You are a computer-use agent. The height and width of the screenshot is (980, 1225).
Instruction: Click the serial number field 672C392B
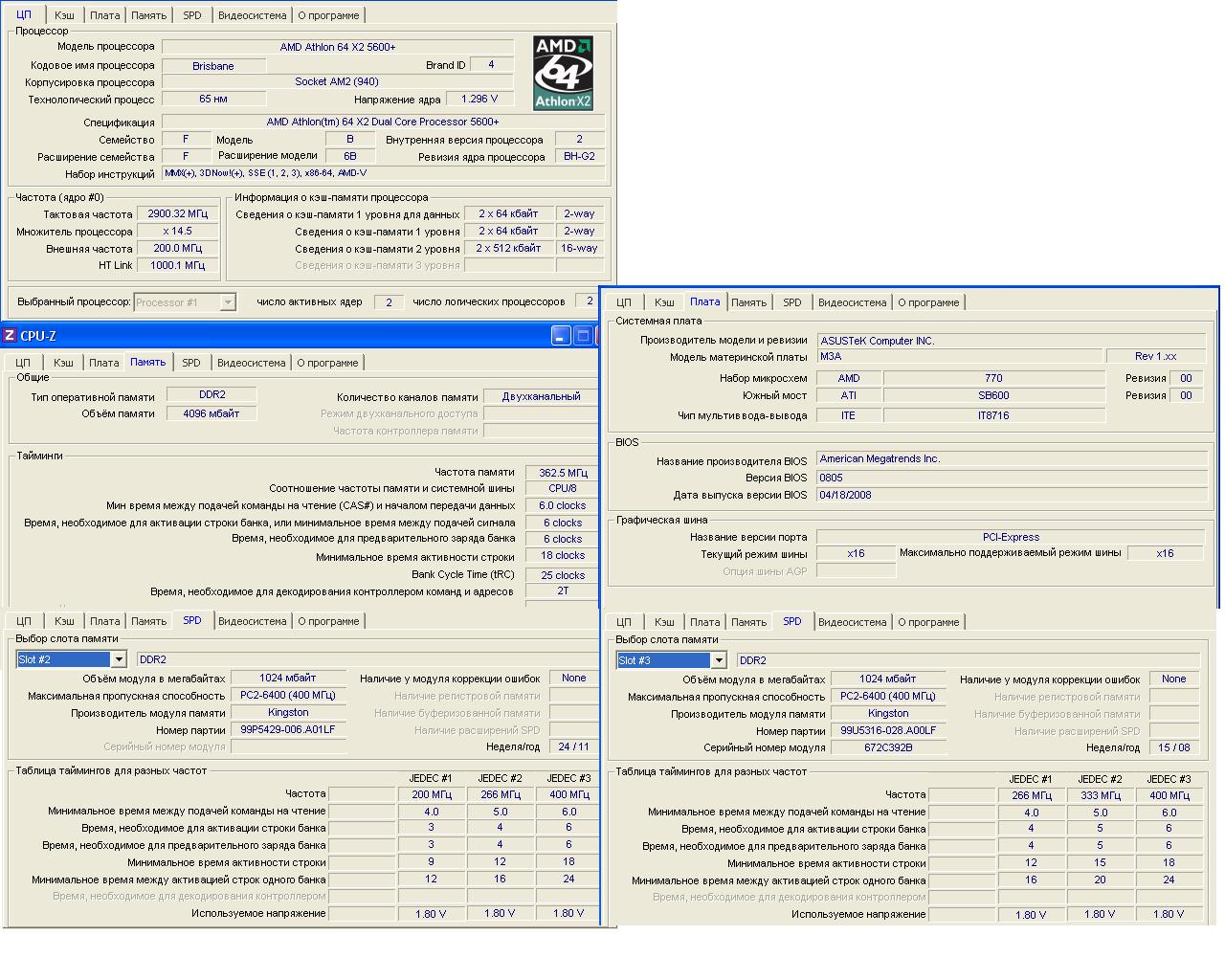pos(887,747)
